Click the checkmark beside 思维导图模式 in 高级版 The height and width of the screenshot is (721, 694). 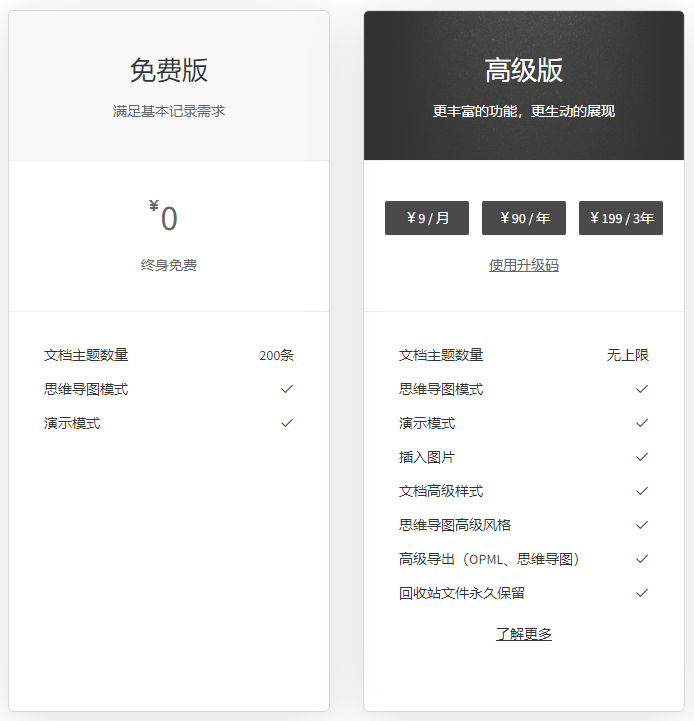(x=642, y=389)
